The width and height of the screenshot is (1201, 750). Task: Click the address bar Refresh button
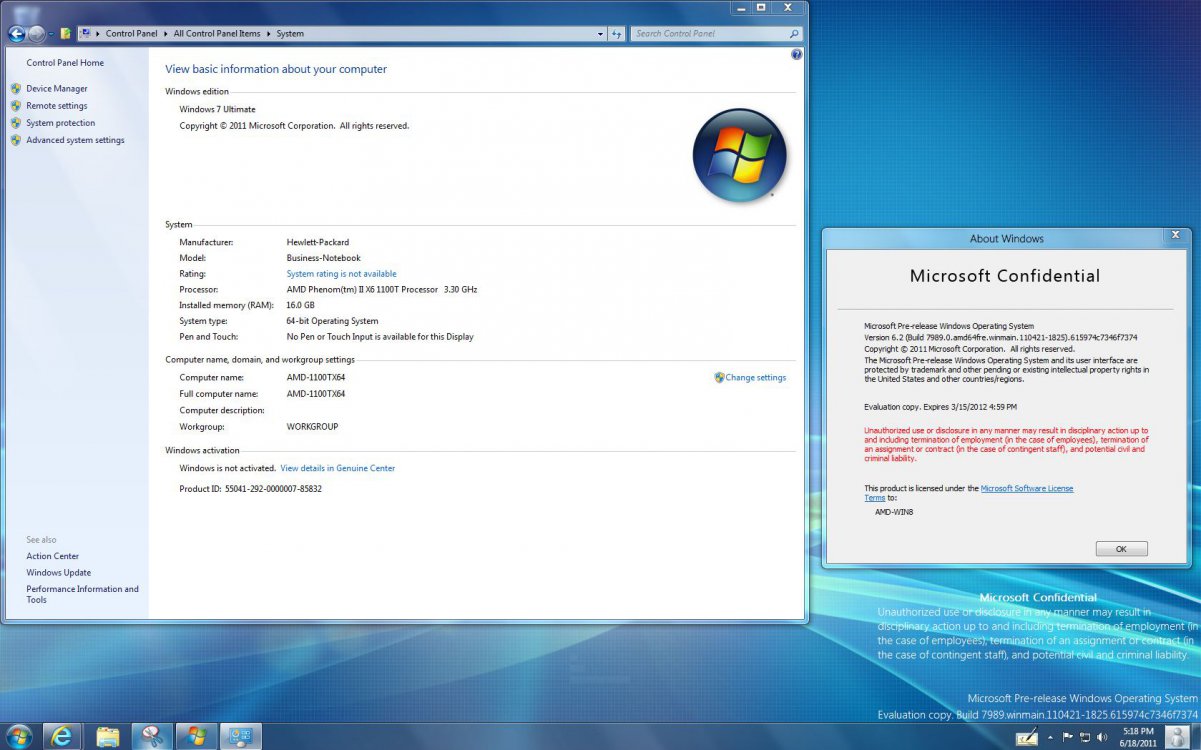click(617, 34)
